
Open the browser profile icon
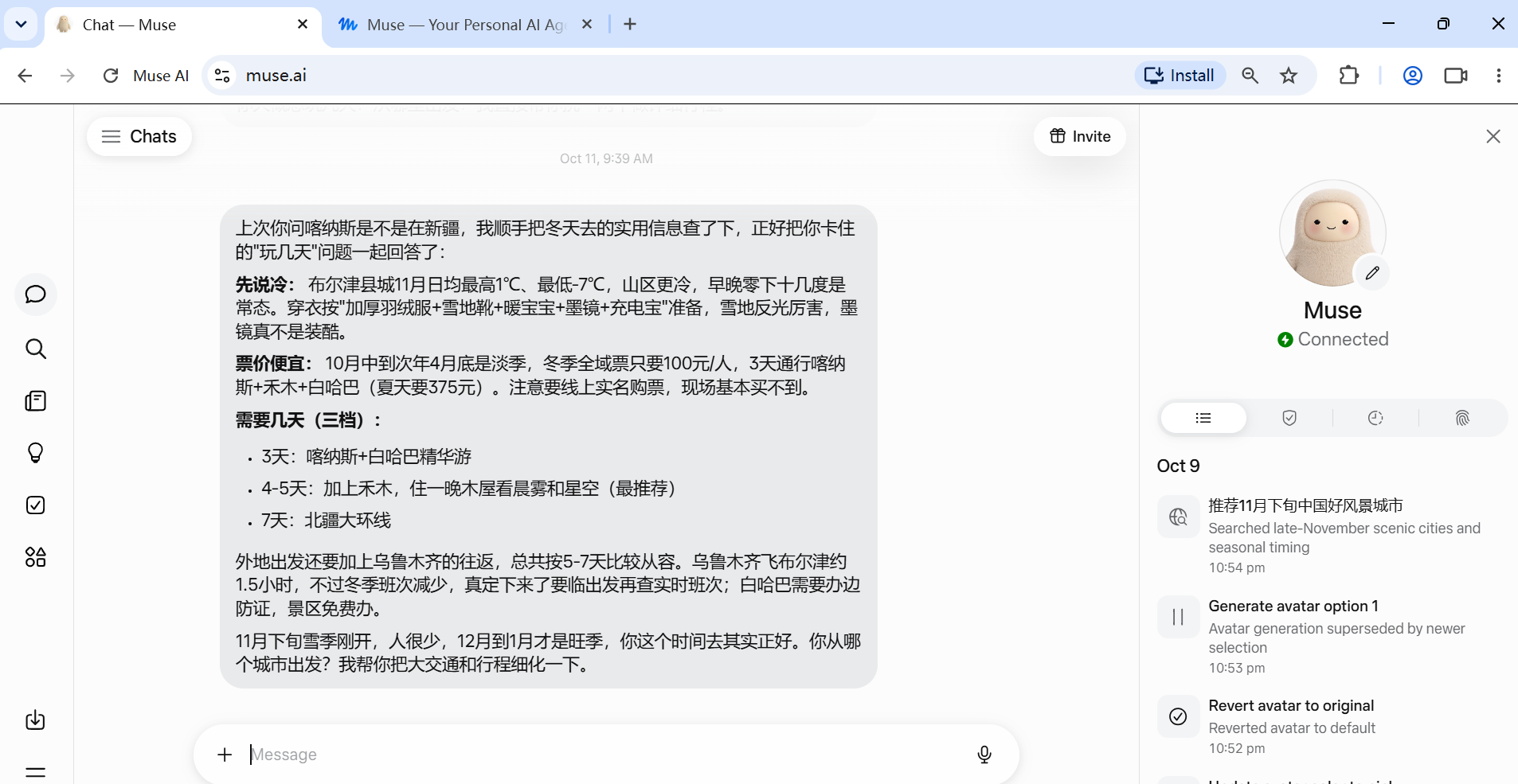[x=1413, y=76]
